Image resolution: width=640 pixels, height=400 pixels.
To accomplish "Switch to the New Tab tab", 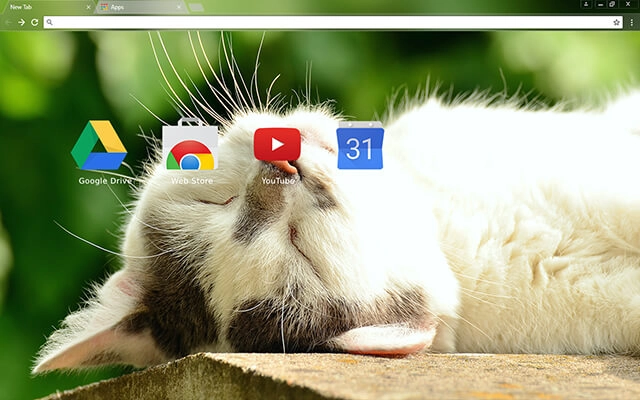I will point(47,7).
